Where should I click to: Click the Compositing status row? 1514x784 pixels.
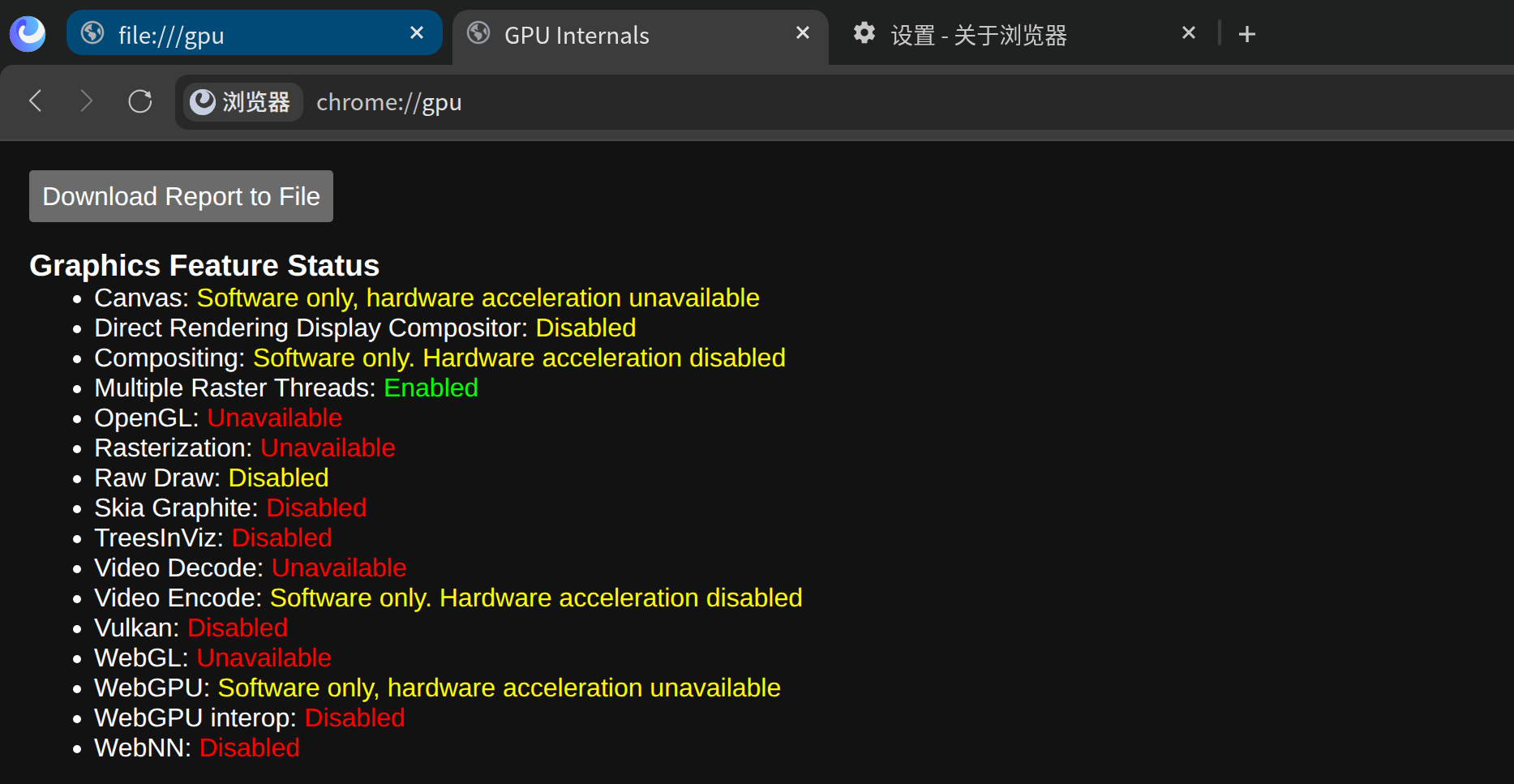coord(440,358)
